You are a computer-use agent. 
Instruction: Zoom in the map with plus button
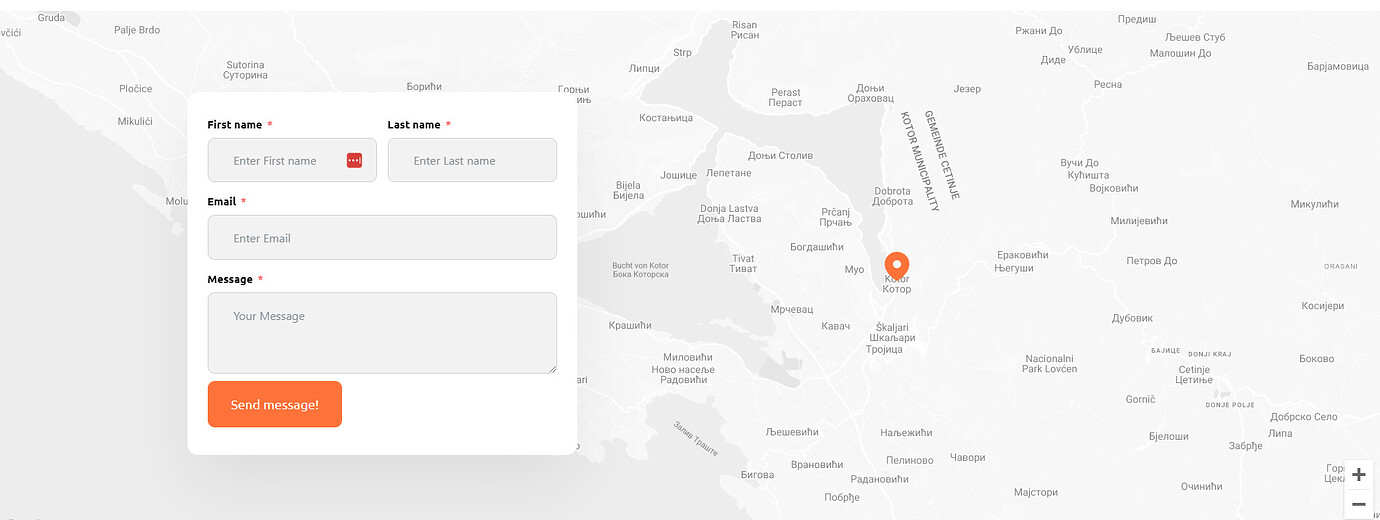point(1359,475)
